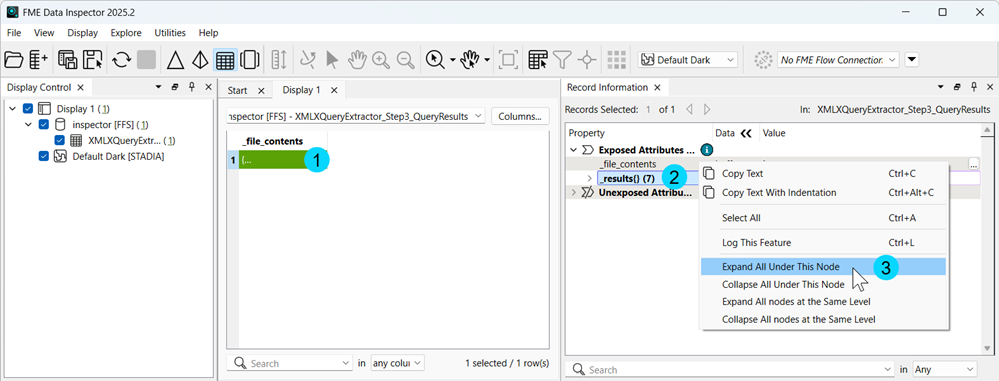
Task: Open the black arrow menu after FME Flow
Action: click(x=912, y=60)
